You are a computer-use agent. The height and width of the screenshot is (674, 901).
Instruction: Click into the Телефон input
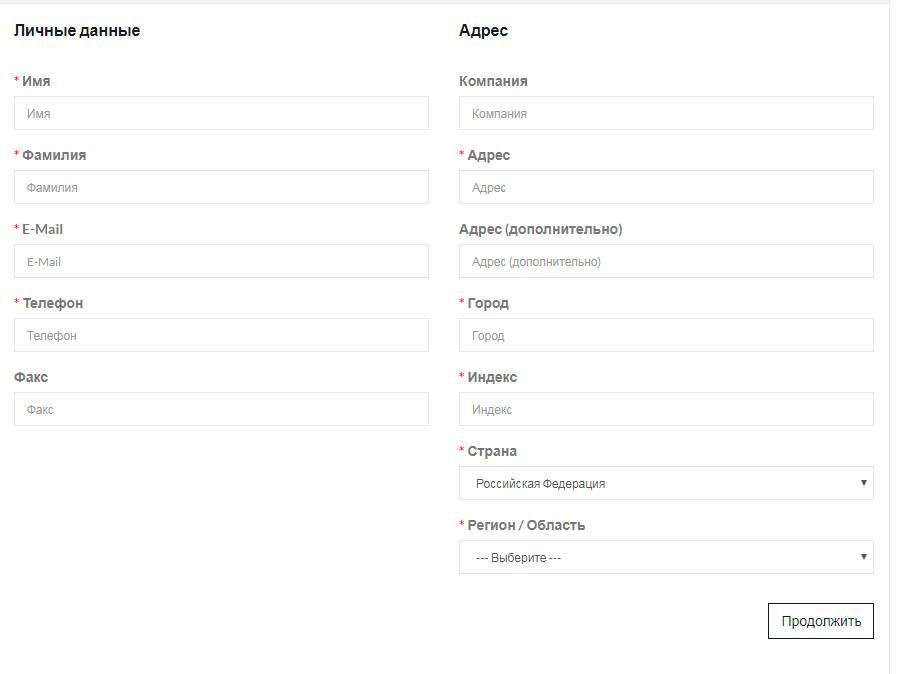(x=221, y=335)
